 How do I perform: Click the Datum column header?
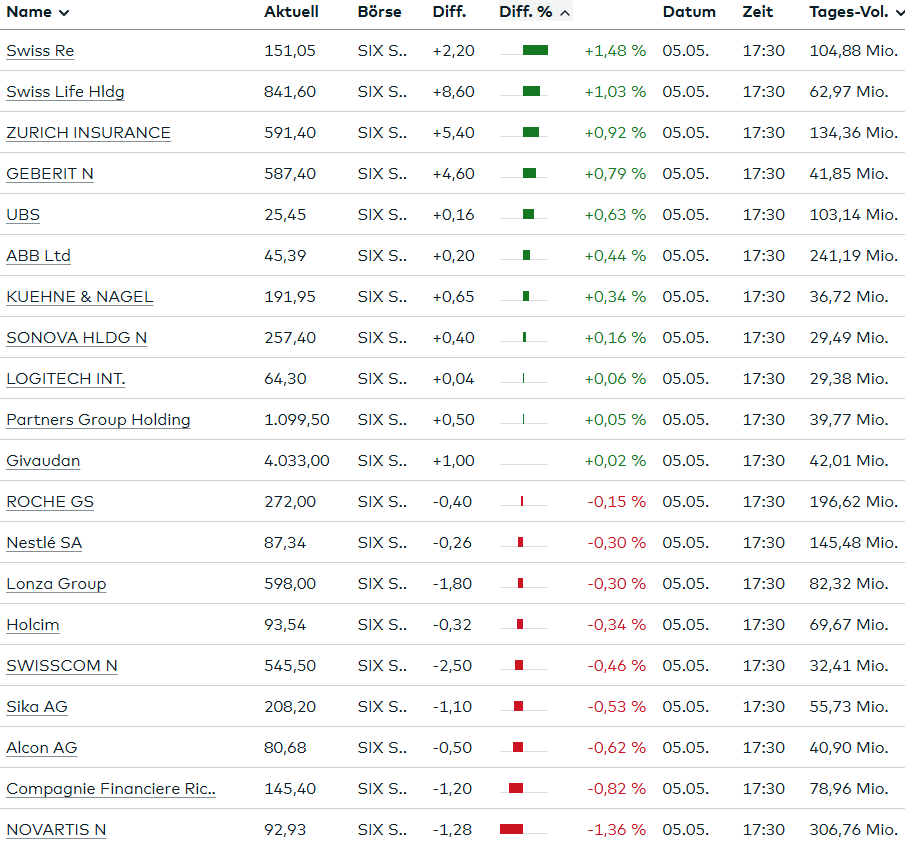coord(689,12)
